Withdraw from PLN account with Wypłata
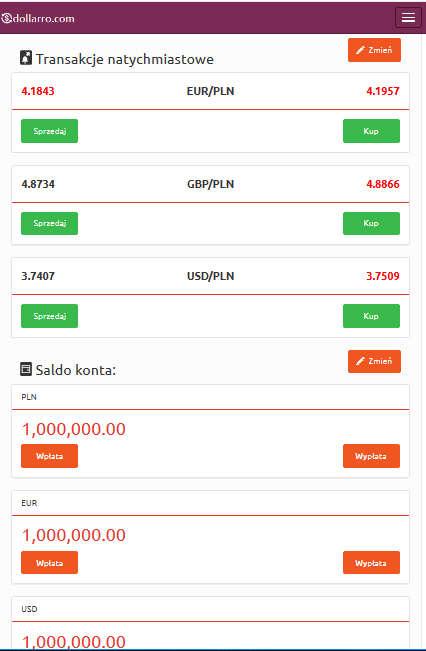Viewport: 426px width, 651px height. (371, 456)
